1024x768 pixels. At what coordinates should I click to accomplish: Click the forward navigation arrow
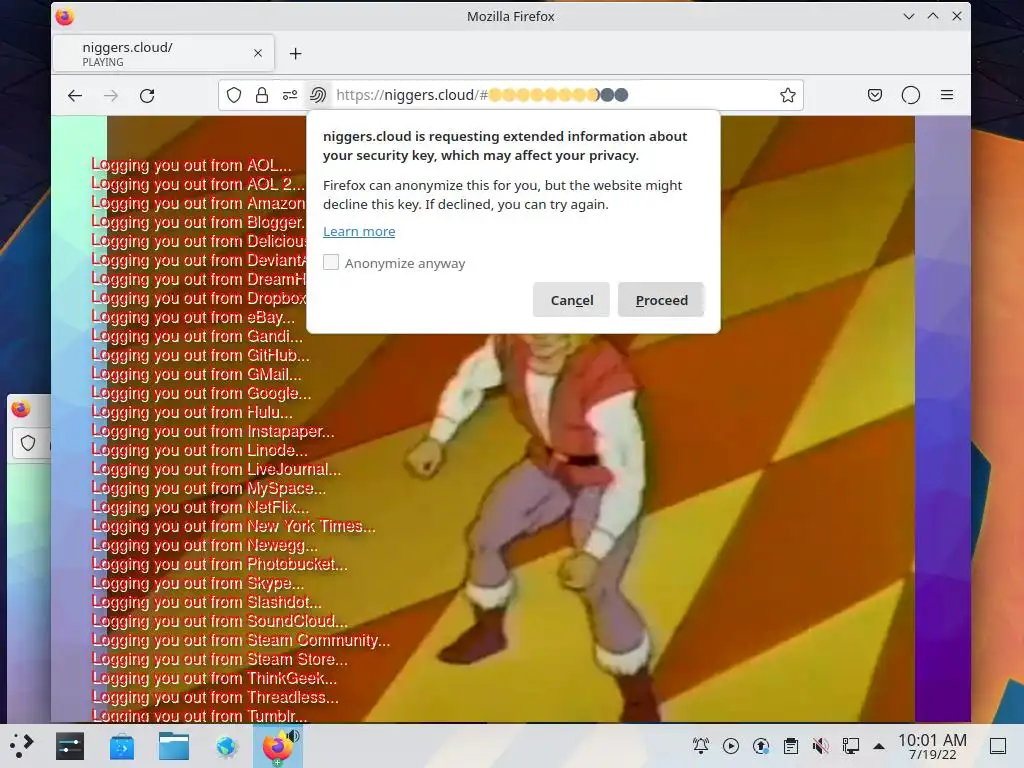[111, 95]
